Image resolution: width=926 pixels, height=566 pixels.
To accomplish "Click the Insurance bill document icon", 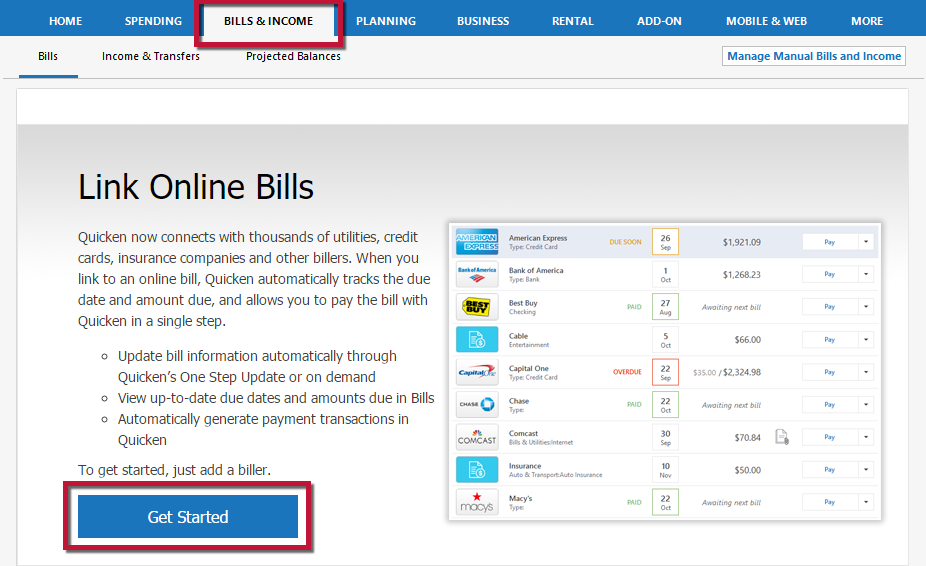I will [x=477, y=470].
